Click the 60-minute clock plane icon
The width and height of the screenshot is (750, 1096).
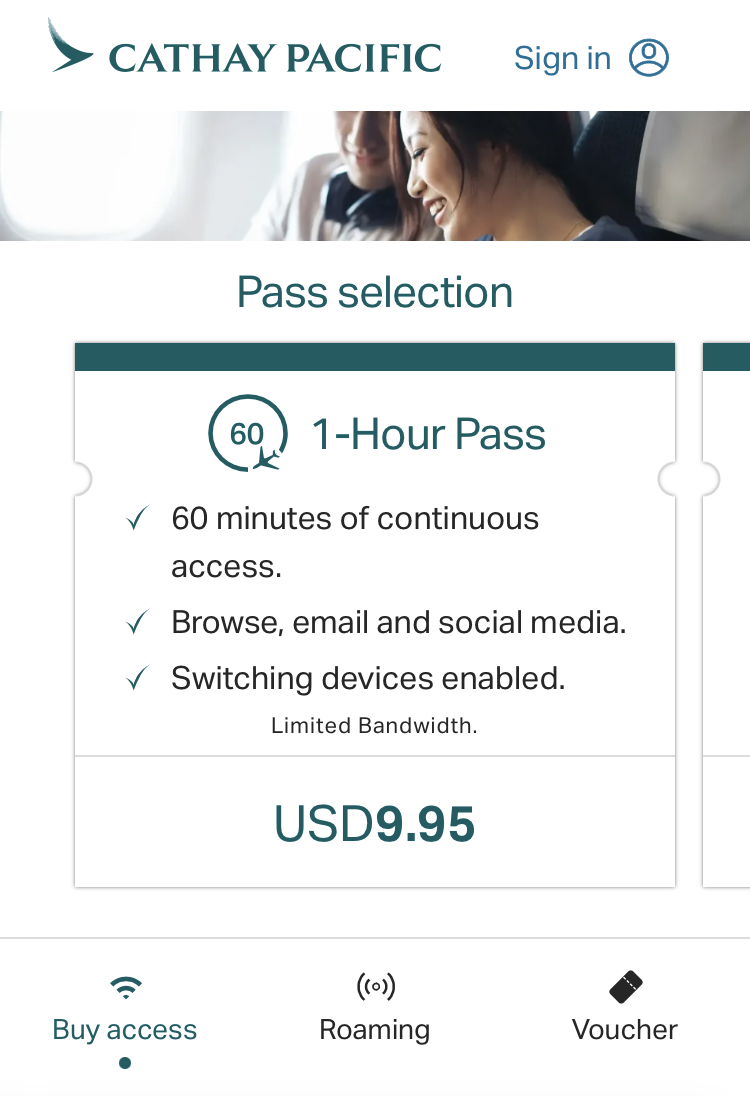pyautogui.click(x=247, y=435)
